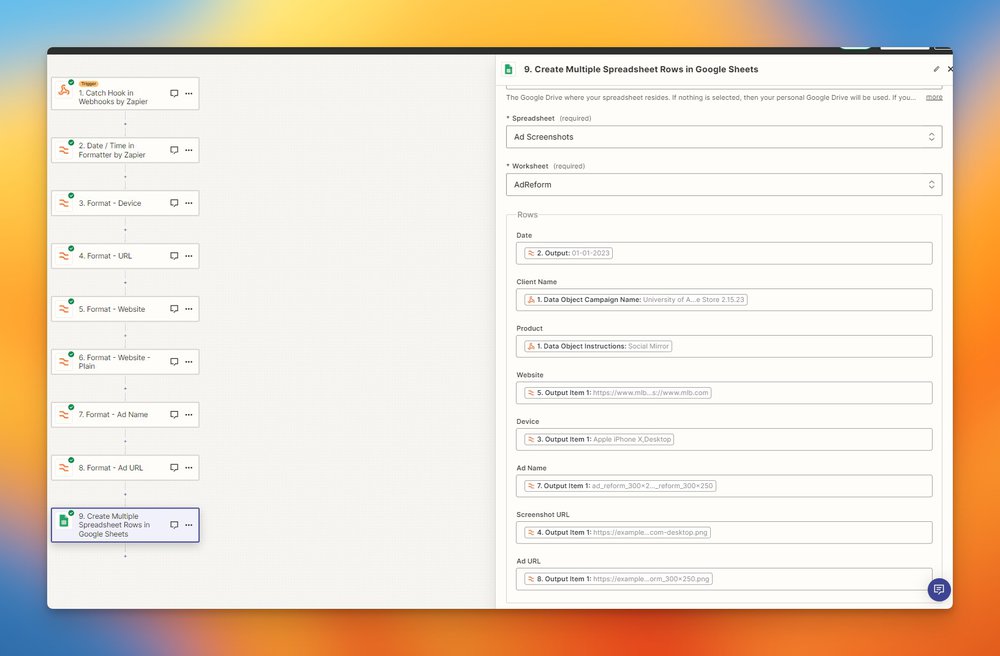Viewport: 1000px width, 656px height.
Task: Open the help chat bubble button
Action: click(939, 590)
